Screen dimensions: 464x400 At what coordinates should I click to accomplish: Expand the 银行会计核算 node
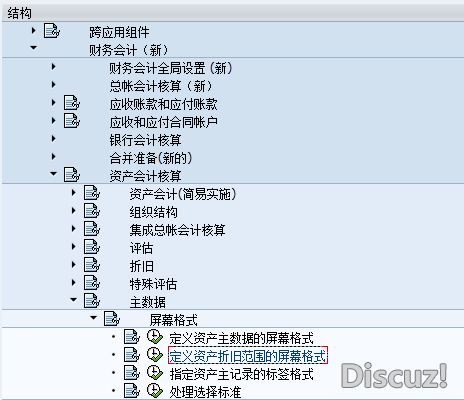pyautogui.click(x=53, y=139)
